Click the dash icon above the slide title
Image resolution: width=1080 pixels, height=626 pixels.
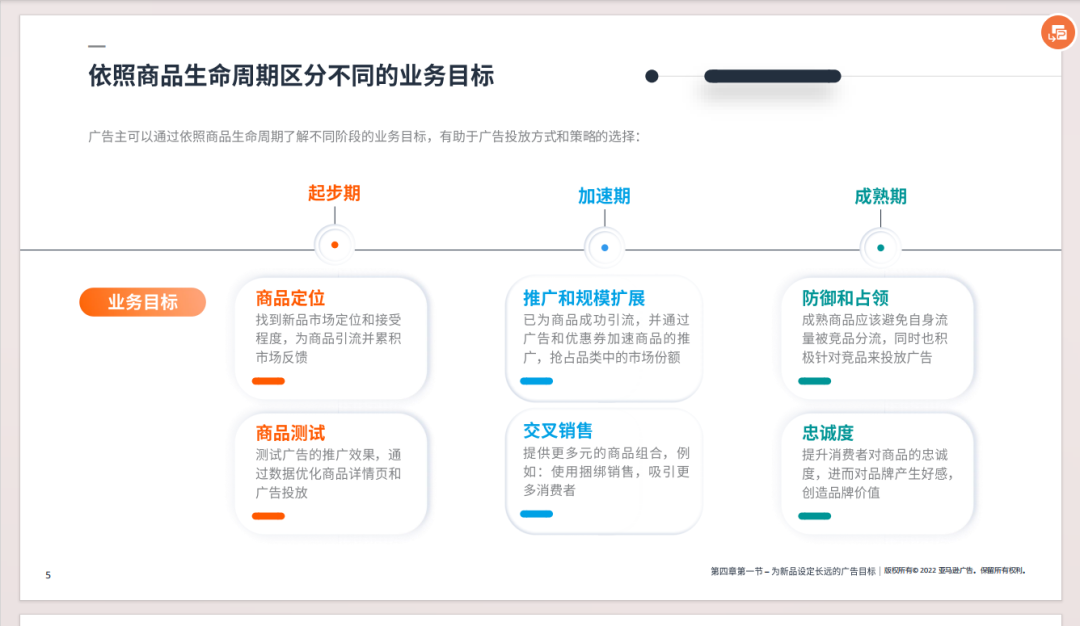click(96, 44)
